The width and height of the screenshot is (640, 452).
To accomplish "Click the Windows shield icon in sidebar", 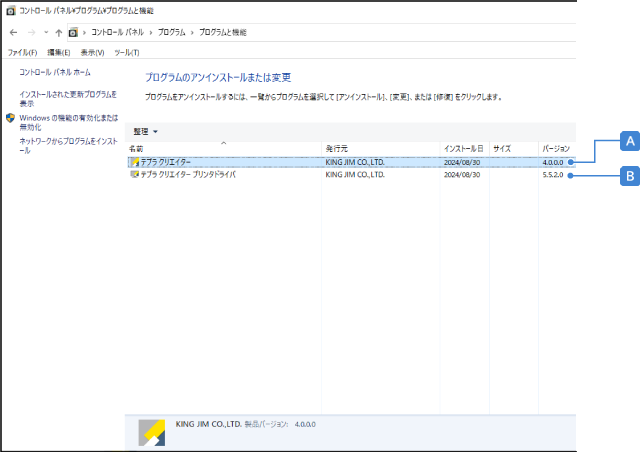I will (x=10, y=118).
